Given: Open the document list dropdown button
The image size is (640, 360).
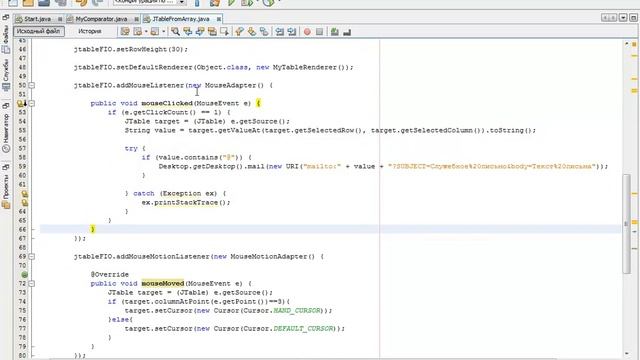Looking at the screenshot, I should point(623,18).
